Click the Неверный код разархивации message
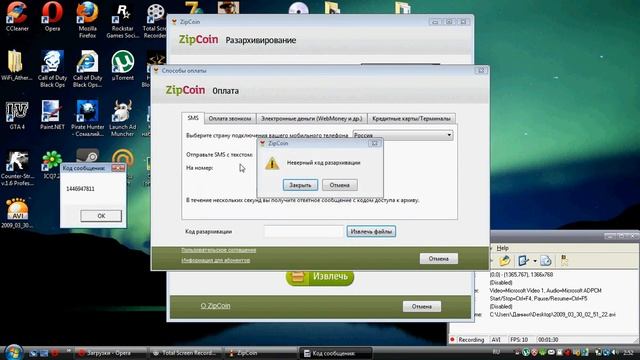 323,163
